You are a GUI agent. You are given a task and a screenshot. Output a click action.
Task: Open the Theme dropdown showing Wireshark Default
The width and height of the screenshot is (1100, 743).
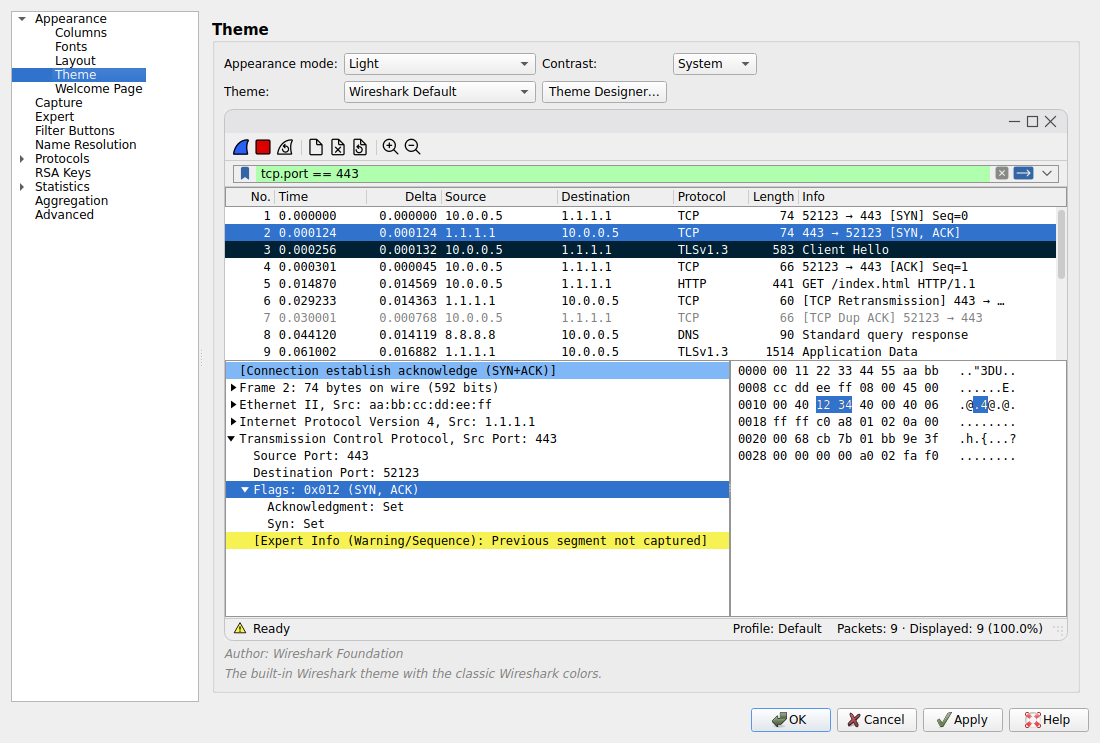(439, 92)
